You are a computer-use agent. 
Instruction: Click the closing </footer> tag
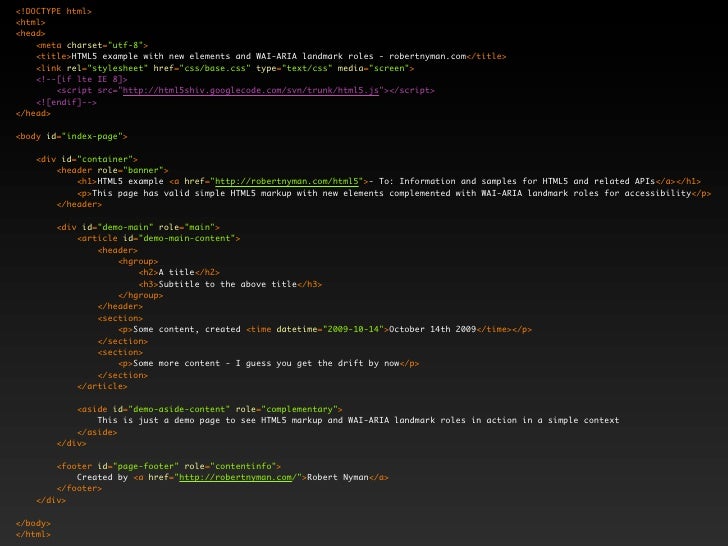[79, 488]
